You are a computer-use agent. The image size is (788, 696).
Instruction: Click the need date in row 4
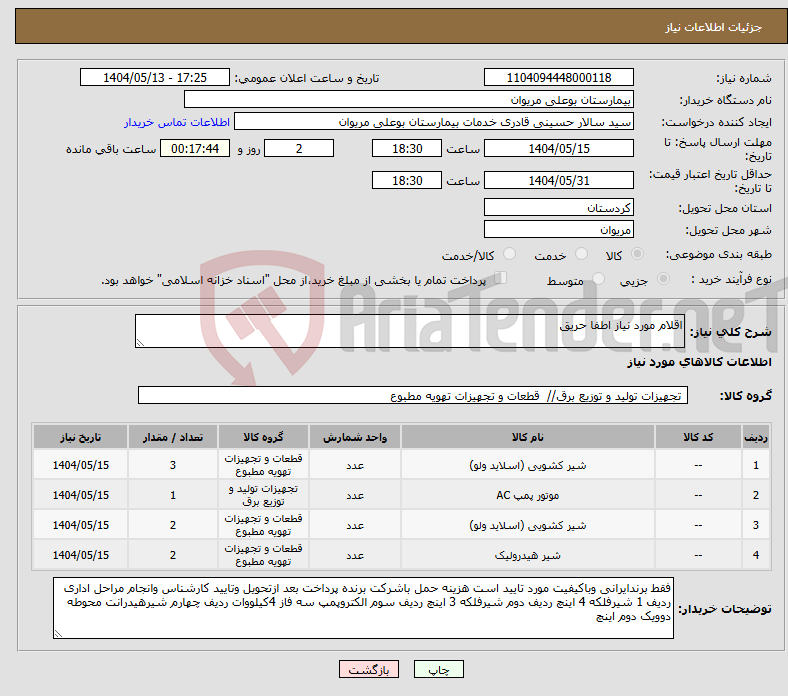80,555
